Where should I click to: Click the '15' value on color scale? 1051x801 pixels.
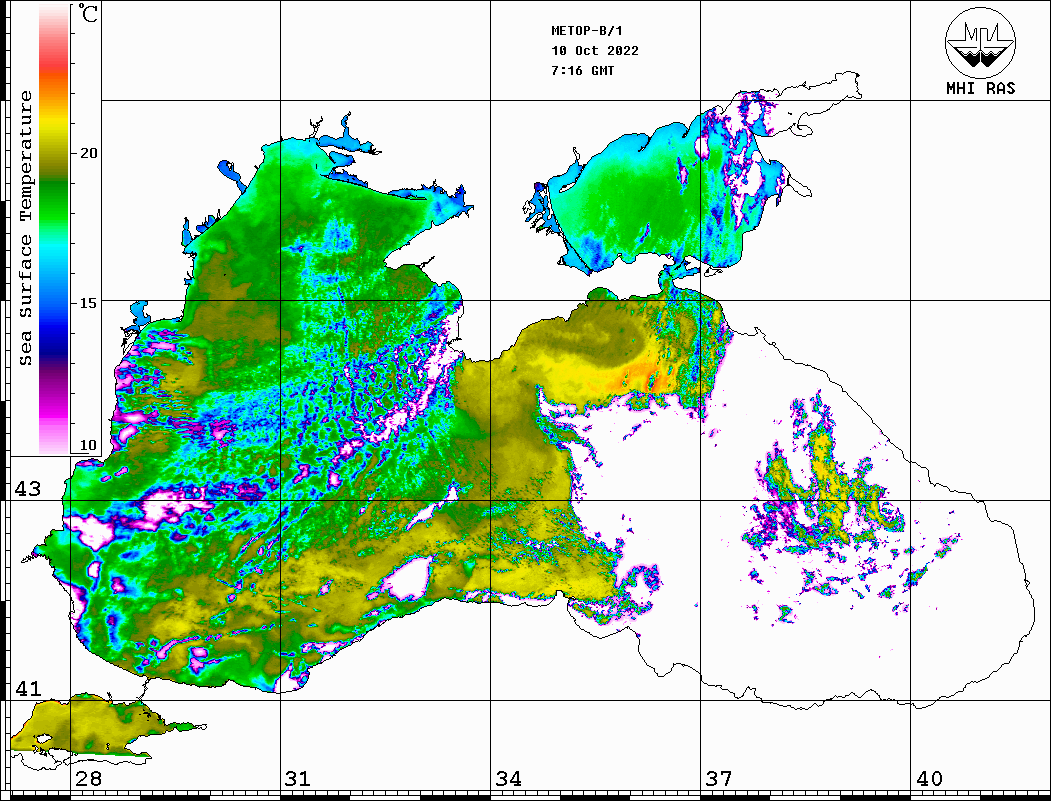pyautogui.click(x=88, y=303)
